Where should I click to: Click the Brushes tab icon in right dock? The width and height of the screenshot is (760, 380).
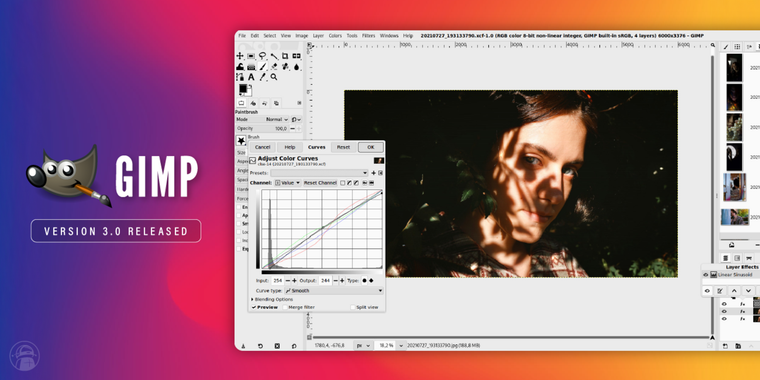pyautogui.click(x=726, y=47)
